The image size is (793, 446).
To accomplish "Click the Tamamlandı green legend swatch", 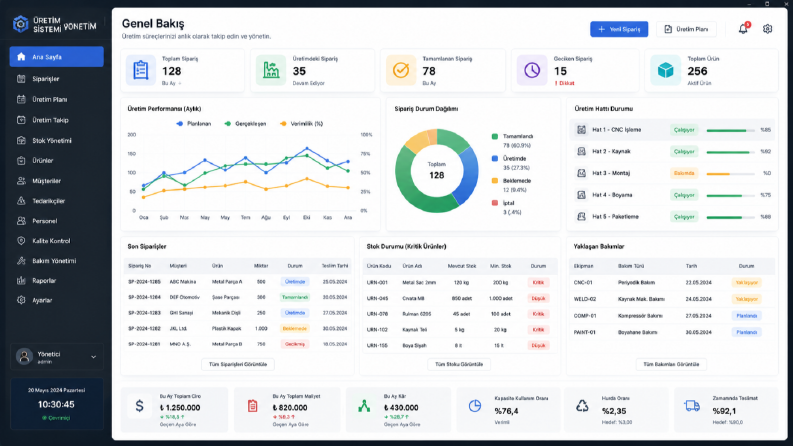I will pos(495,137).
